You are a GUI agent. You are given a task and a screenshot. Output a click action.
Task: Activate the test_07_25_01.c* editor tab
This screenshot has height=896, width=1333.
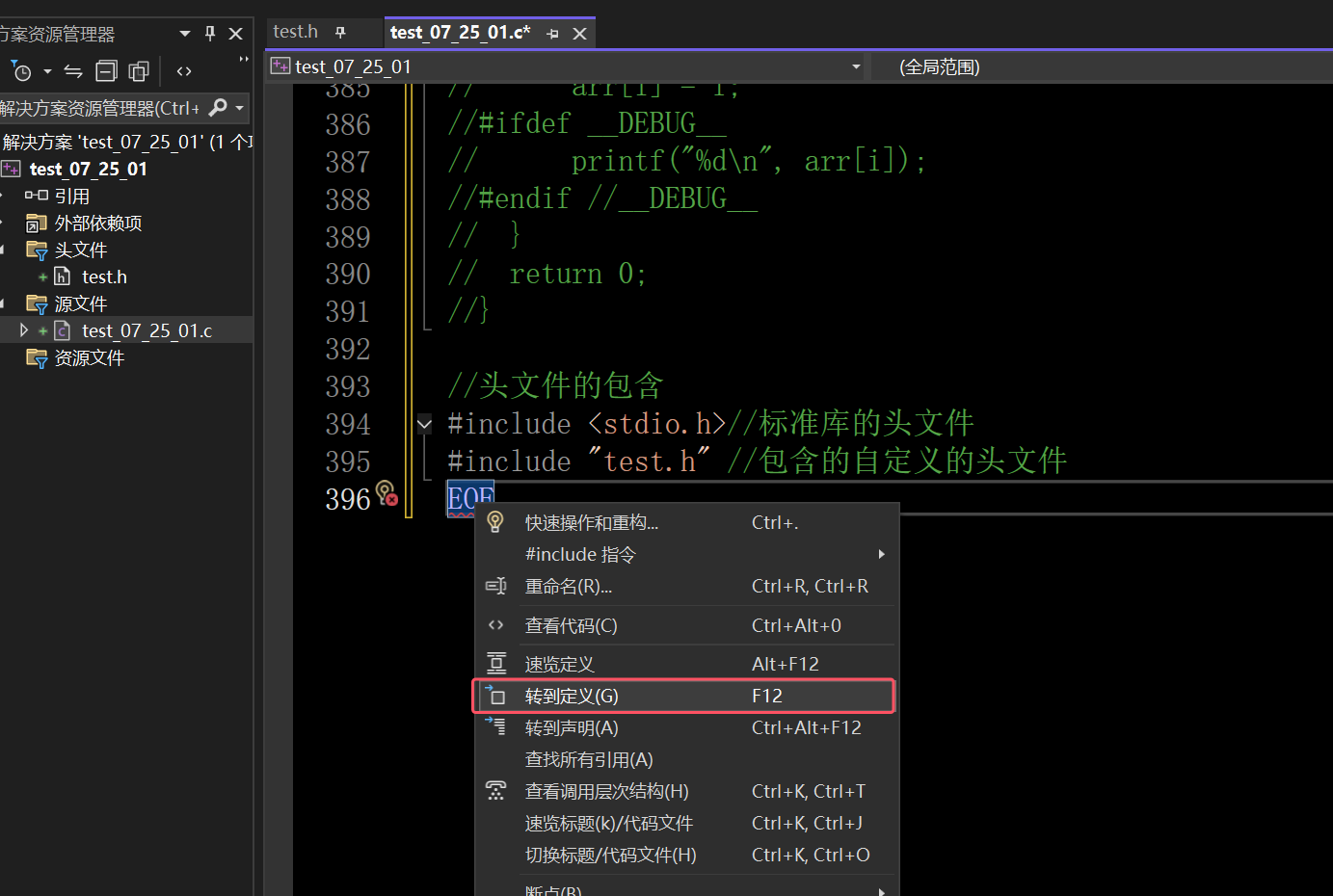460,33
